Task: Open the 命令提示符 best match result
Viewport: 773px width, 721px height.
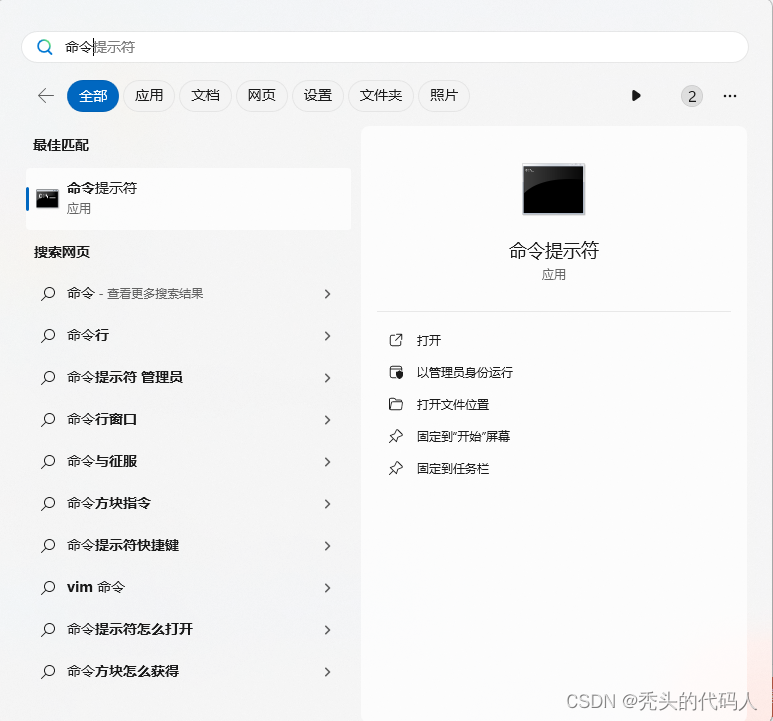Action: [x=188, y=199]
